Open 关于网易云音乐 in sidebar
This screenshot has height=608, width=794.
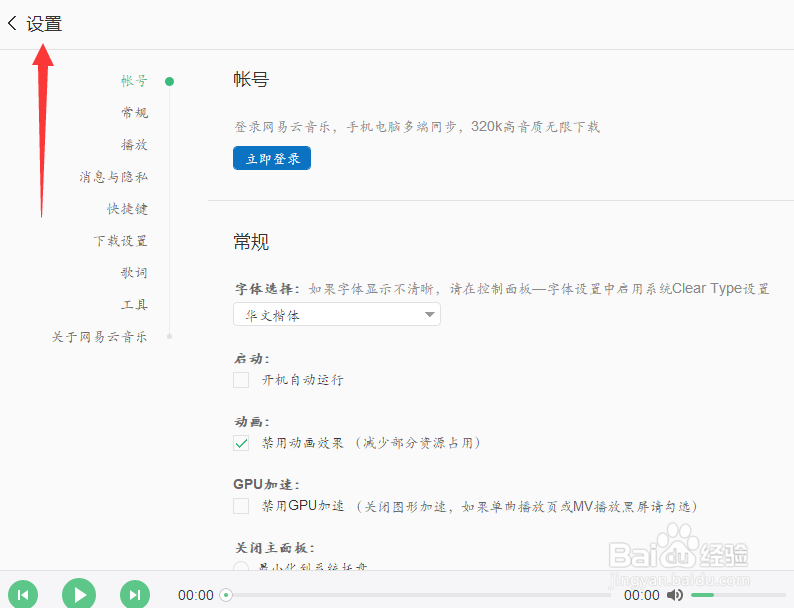pyautogui.click(x=99, y=336)
